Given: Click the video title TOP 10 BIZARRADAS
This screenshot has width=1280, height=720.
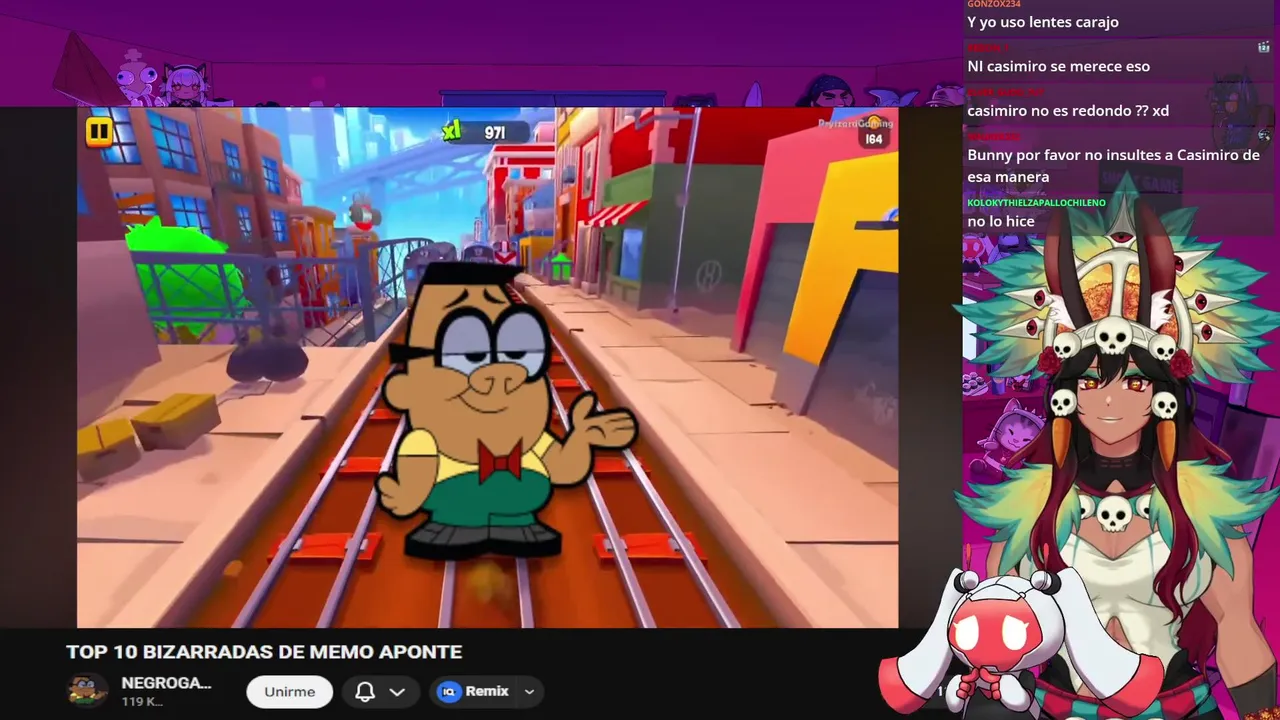Looking at the screenshot, I should pyautogui.click(x=264, y=652).
